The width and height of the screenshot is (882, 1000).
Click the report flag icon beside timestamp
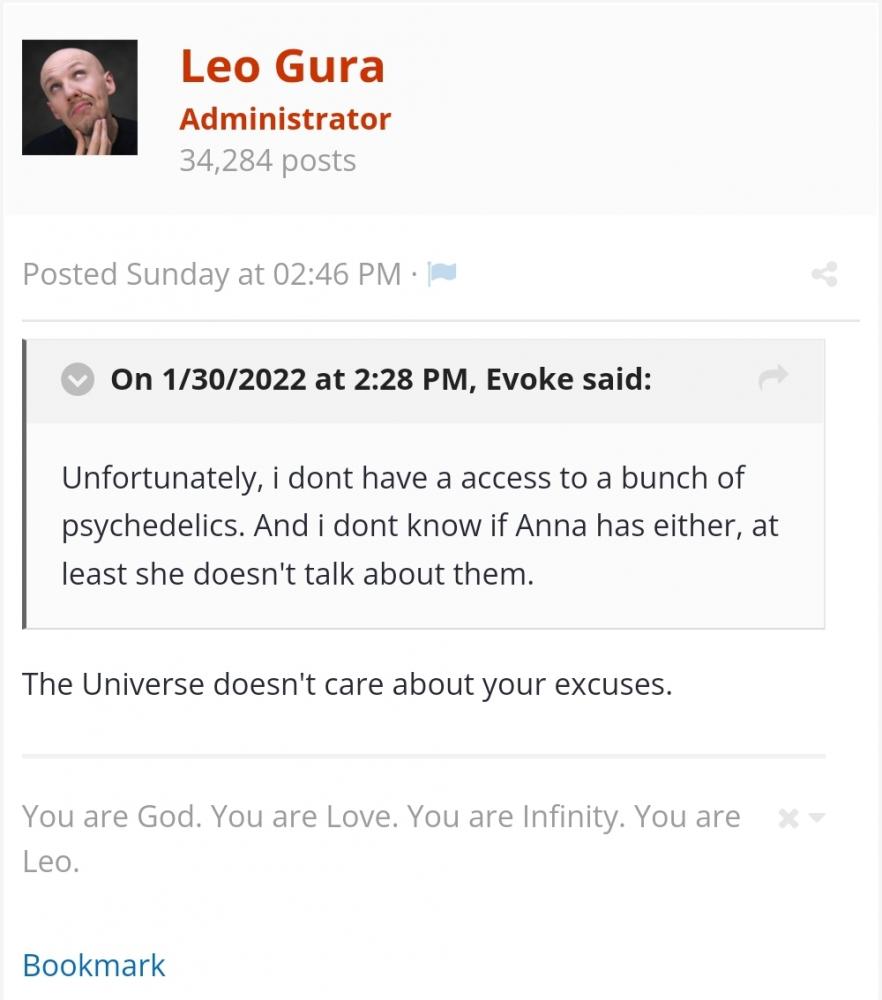(441, 274)
